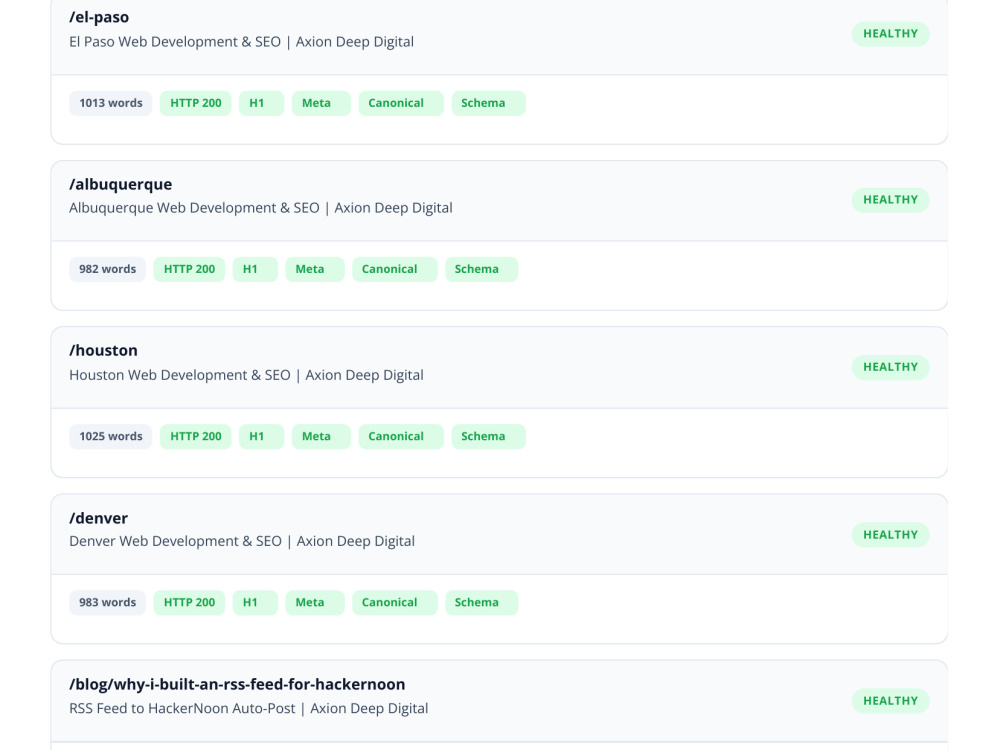Viewport: 1000px width, 750px height.
Task: Click Meta tag in /el-paso card
Action: (x=321, y=103)
